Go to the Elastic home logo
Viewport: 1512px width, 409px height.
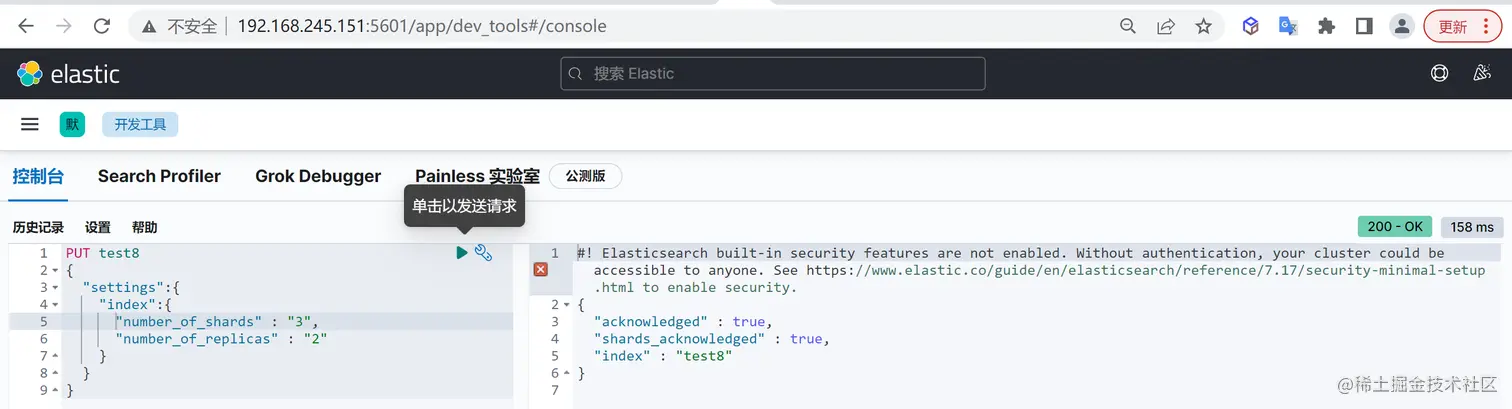coord(68,73)
